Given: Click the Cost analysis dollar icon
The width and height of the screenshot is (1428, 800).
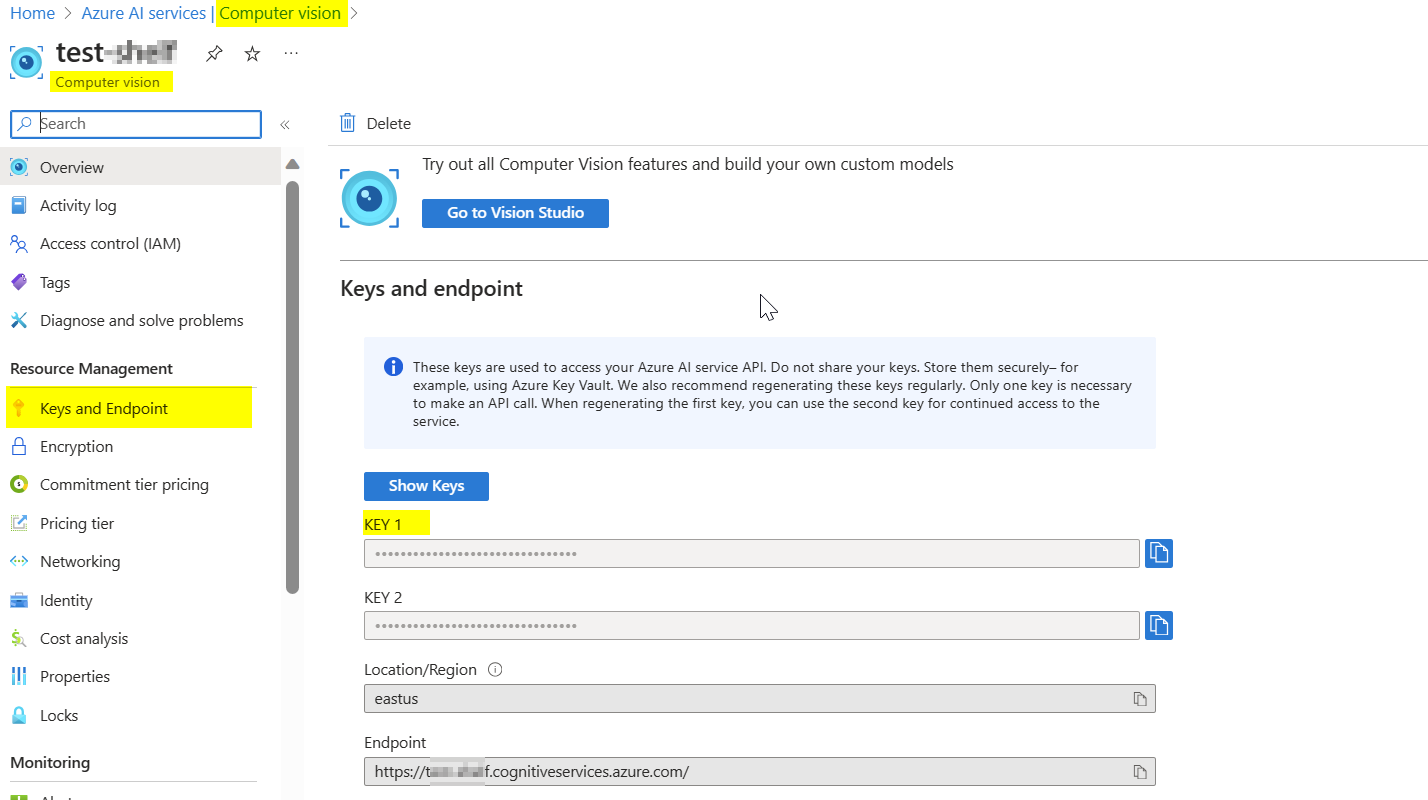Looking at the screenshot, I should tap(19, 638).
